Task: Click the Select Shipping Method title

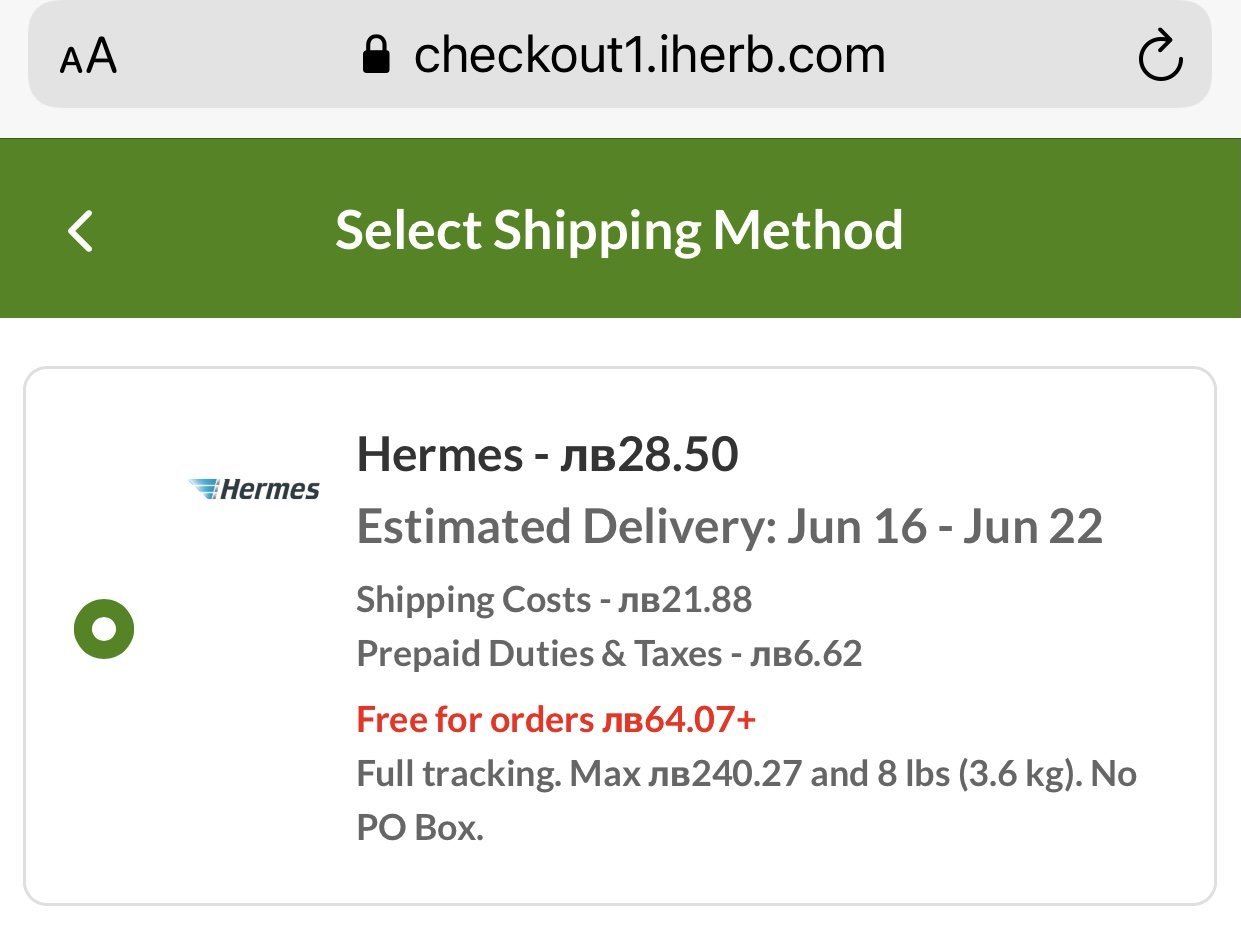Action: click(x=619, y=230)
